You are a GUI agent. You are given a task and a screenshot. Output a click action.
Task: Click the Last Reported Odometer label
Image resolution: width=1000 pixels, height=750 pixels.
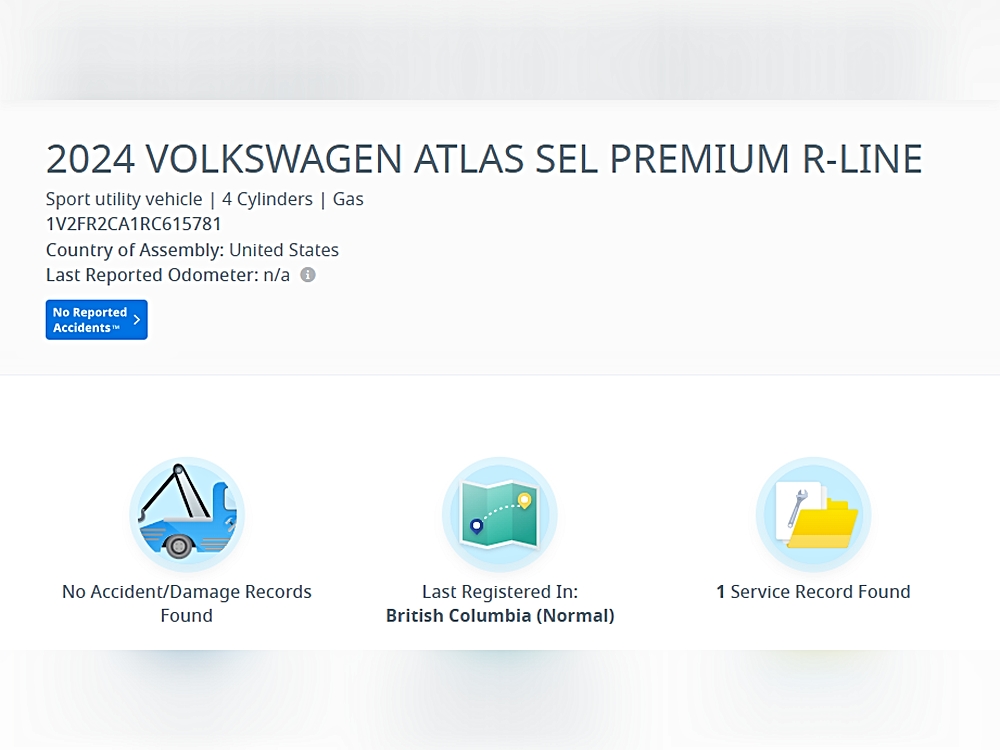click(153, 275)
